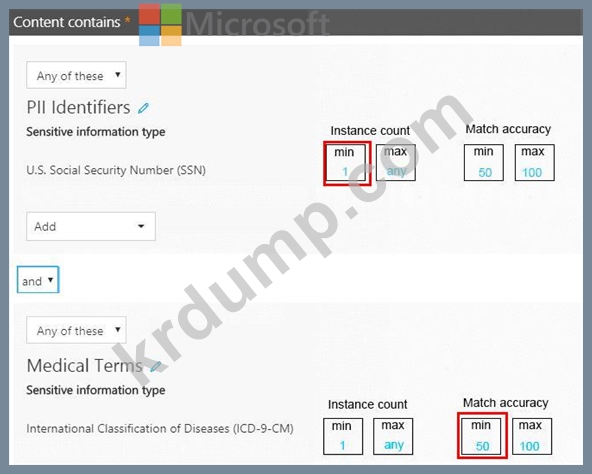This screenshot has width=592, height=474.
Task: Edit SSN match accuracy min value
Action: tap(484, 163)
